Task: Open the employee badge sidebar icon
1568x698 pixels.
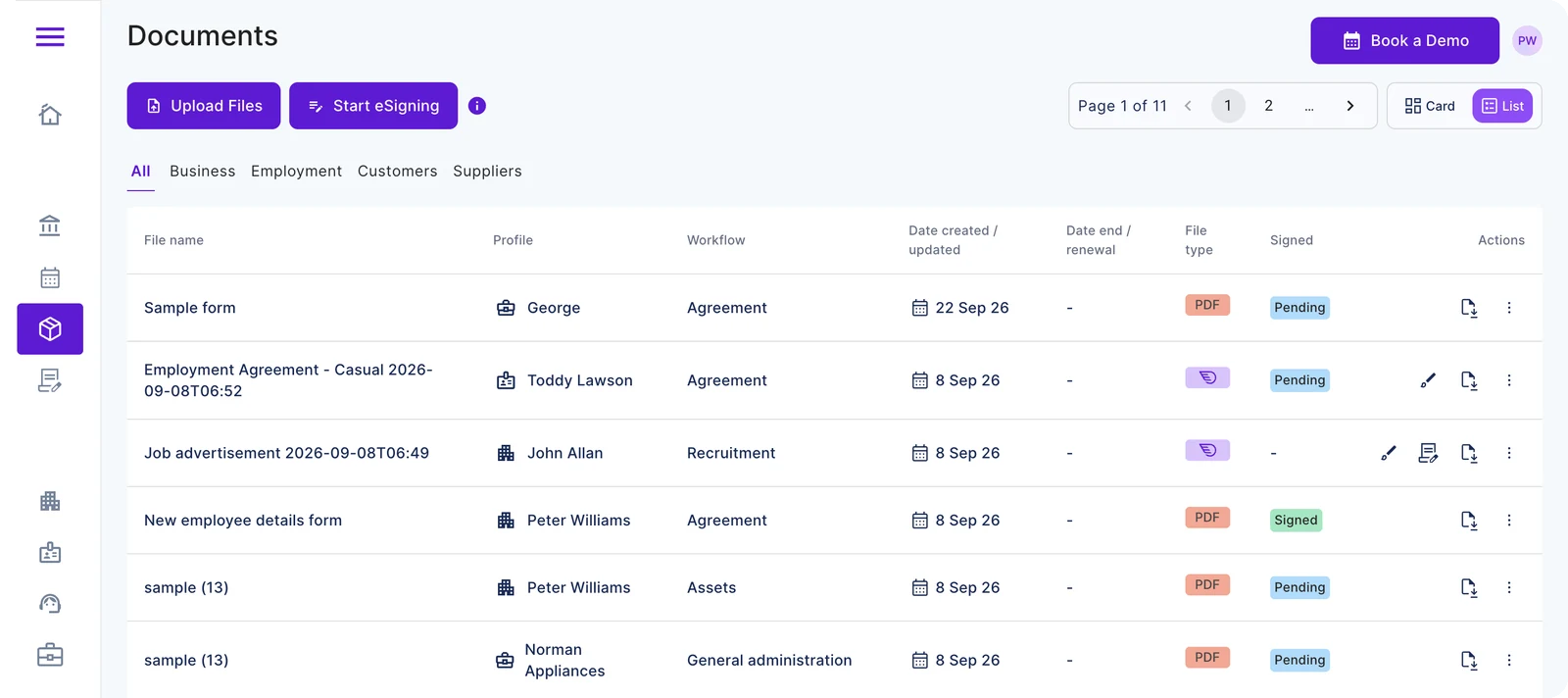Action: (x=50, y=553)
